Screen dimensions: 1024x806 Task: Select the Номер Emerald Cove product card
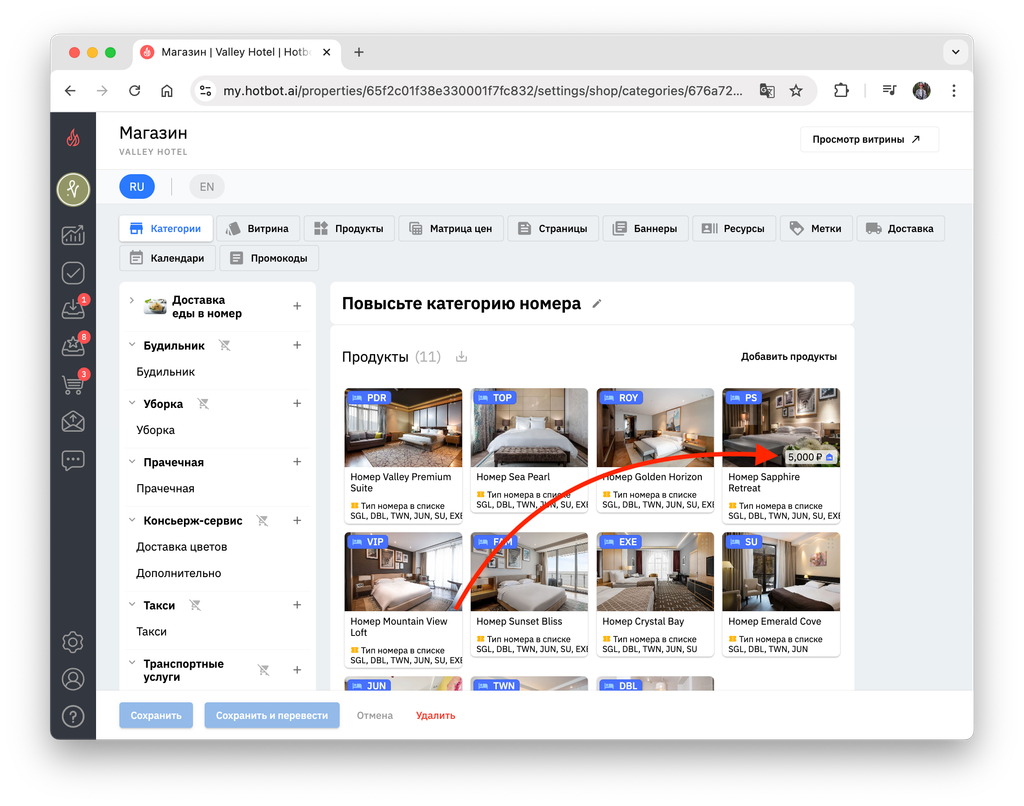pos(781,594)
